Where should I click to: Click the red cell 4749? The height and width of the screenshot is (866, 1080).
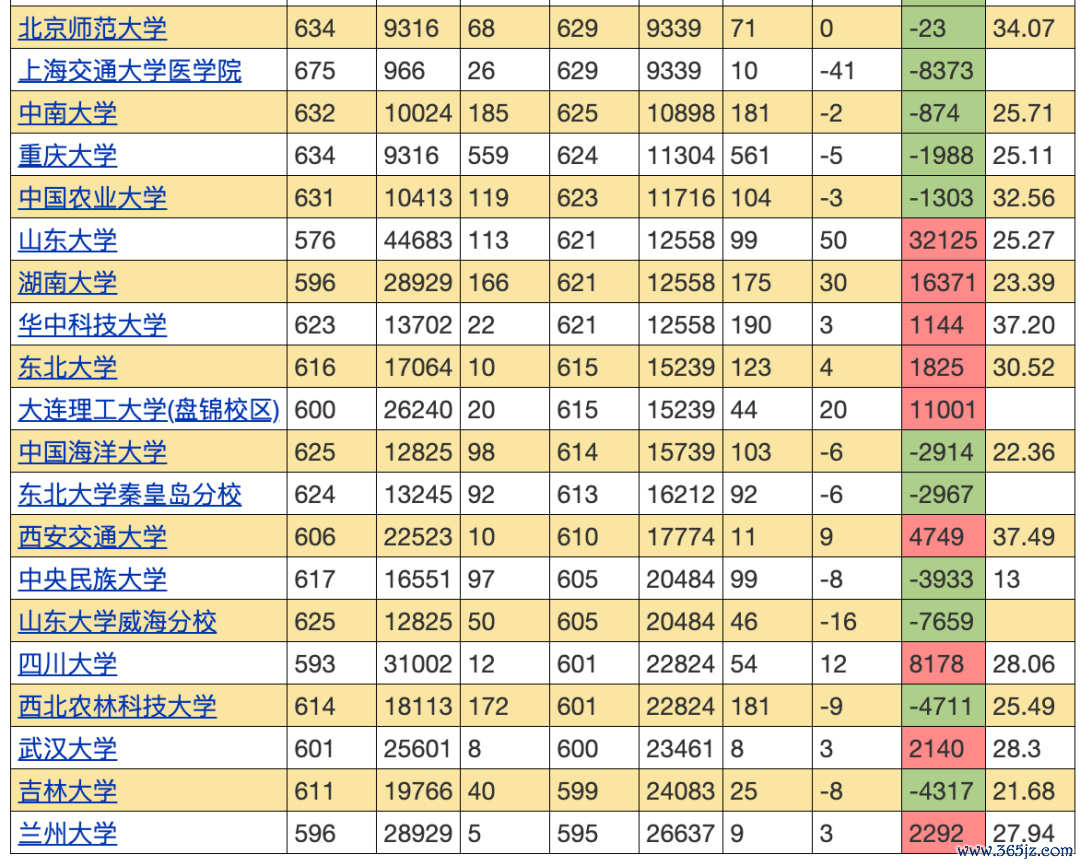click(943, 537)
